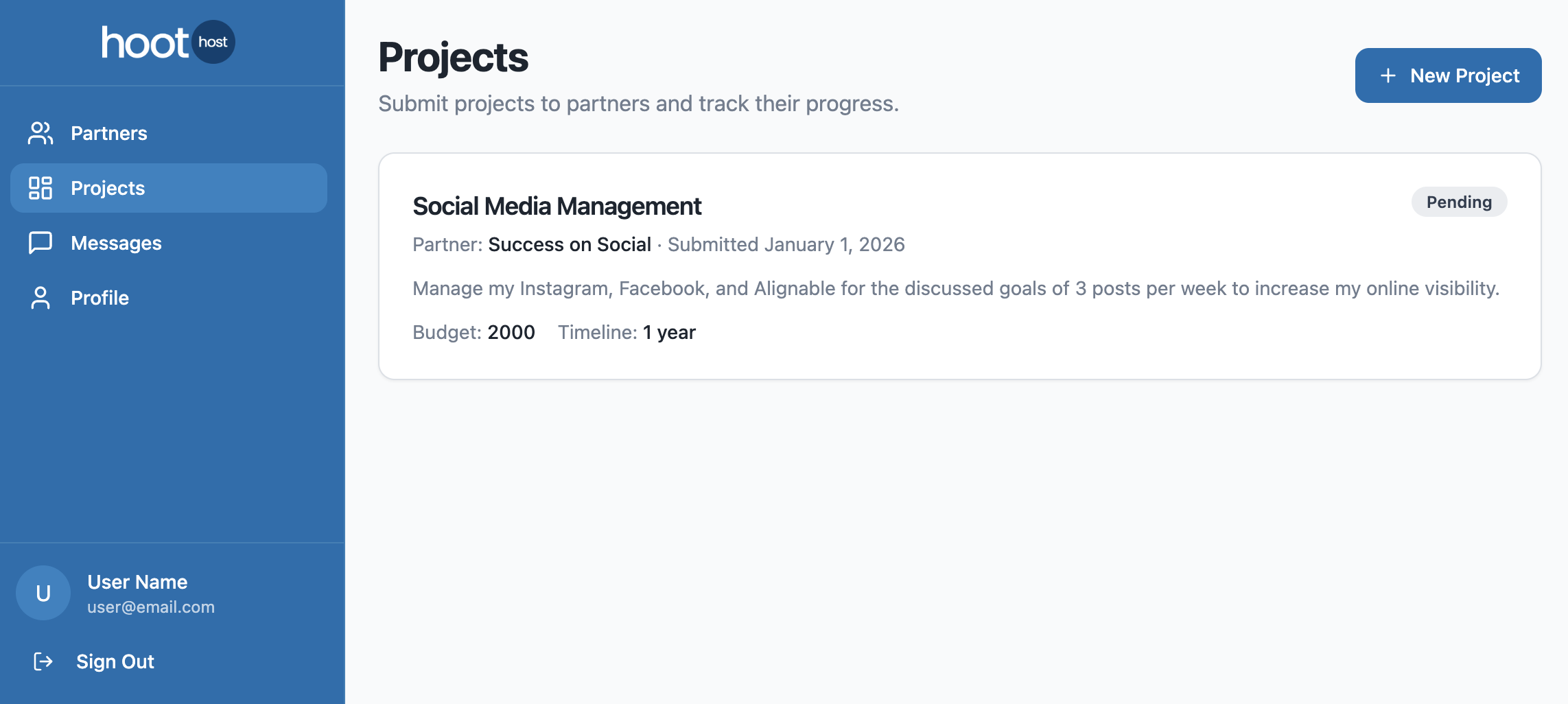Click the hoot host logo
This screenshot has width=1568, height=704.
[x=168, y=42]
